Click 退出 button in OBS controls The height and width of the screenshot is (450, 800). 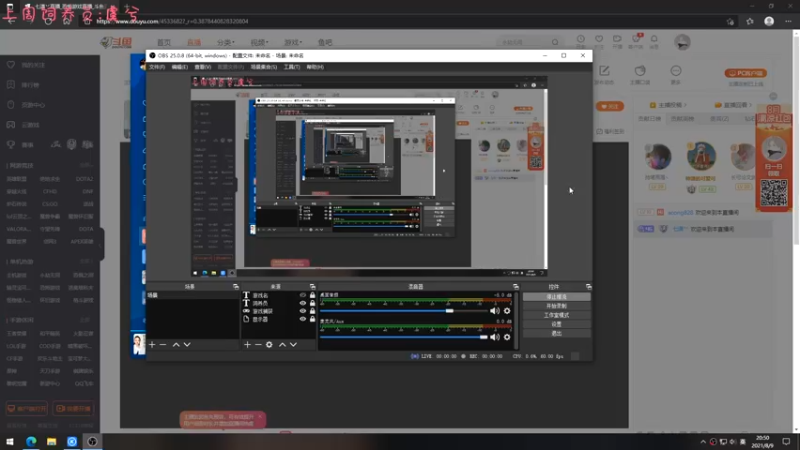(556, 333)
